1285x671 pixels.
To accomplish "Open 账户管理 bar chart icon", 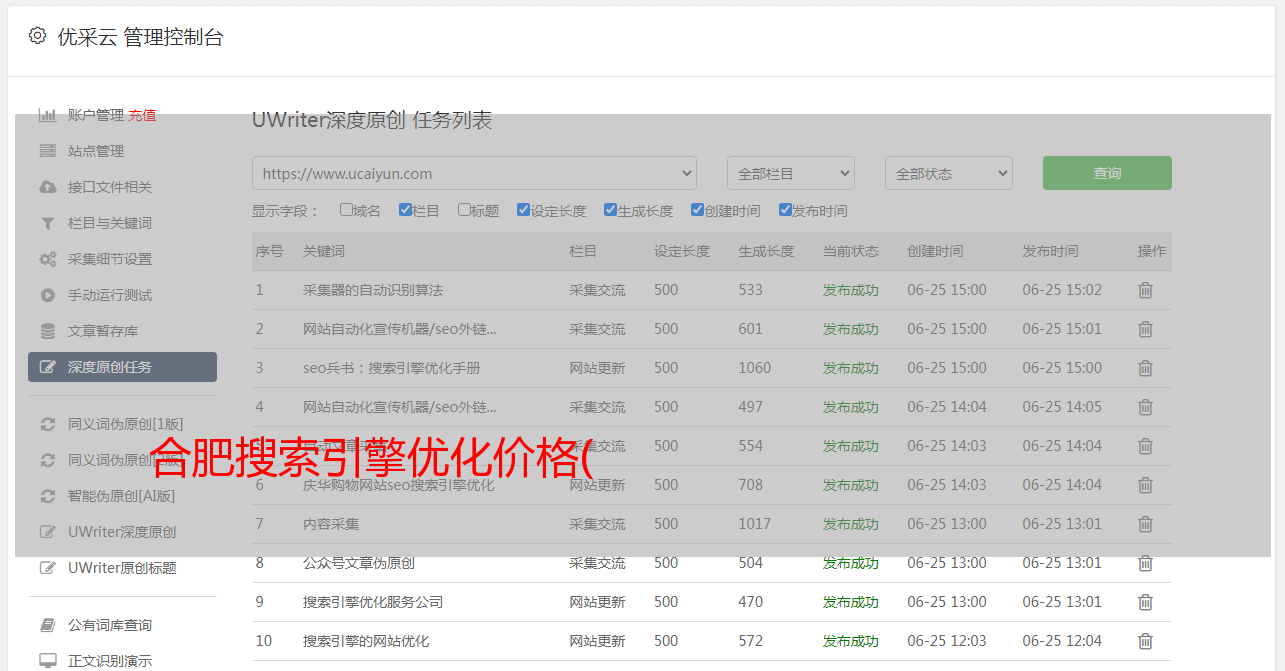I will tap(47, 115).
